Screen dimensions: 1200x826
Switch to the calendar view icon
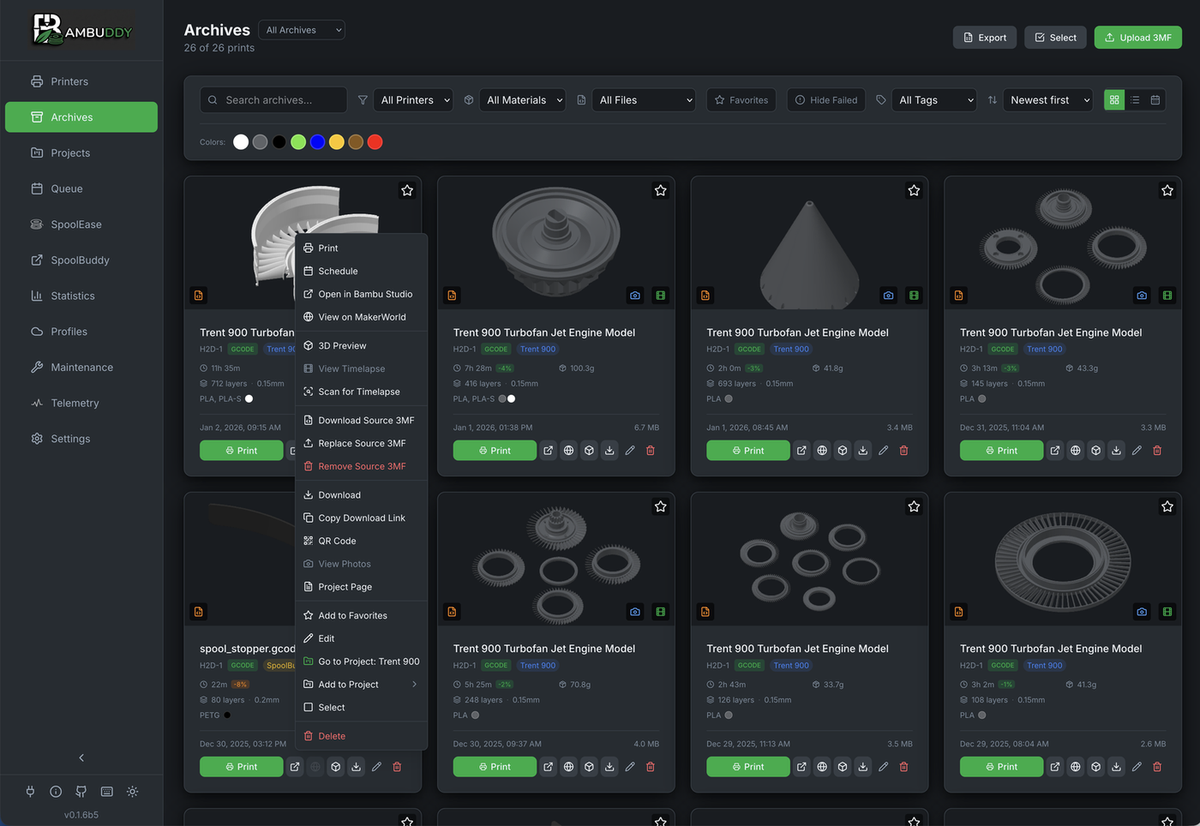pyautogui.click(x=1155, y=100)
